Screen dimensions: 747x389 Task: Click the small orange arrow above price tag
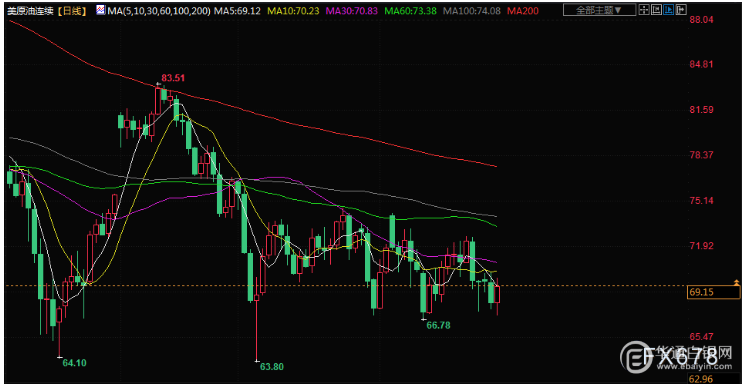pyautogui.click(x=737, y=283)
